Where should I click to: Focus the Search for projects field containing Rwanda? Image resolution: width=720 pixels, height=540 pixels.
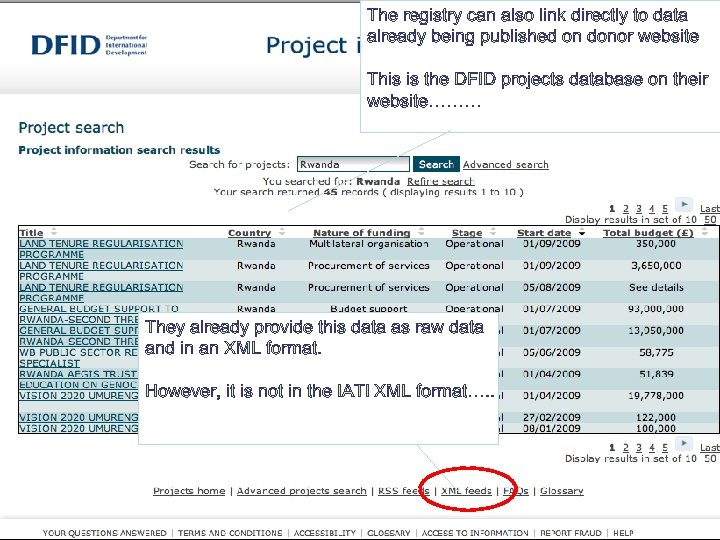[x=353, y=164]
